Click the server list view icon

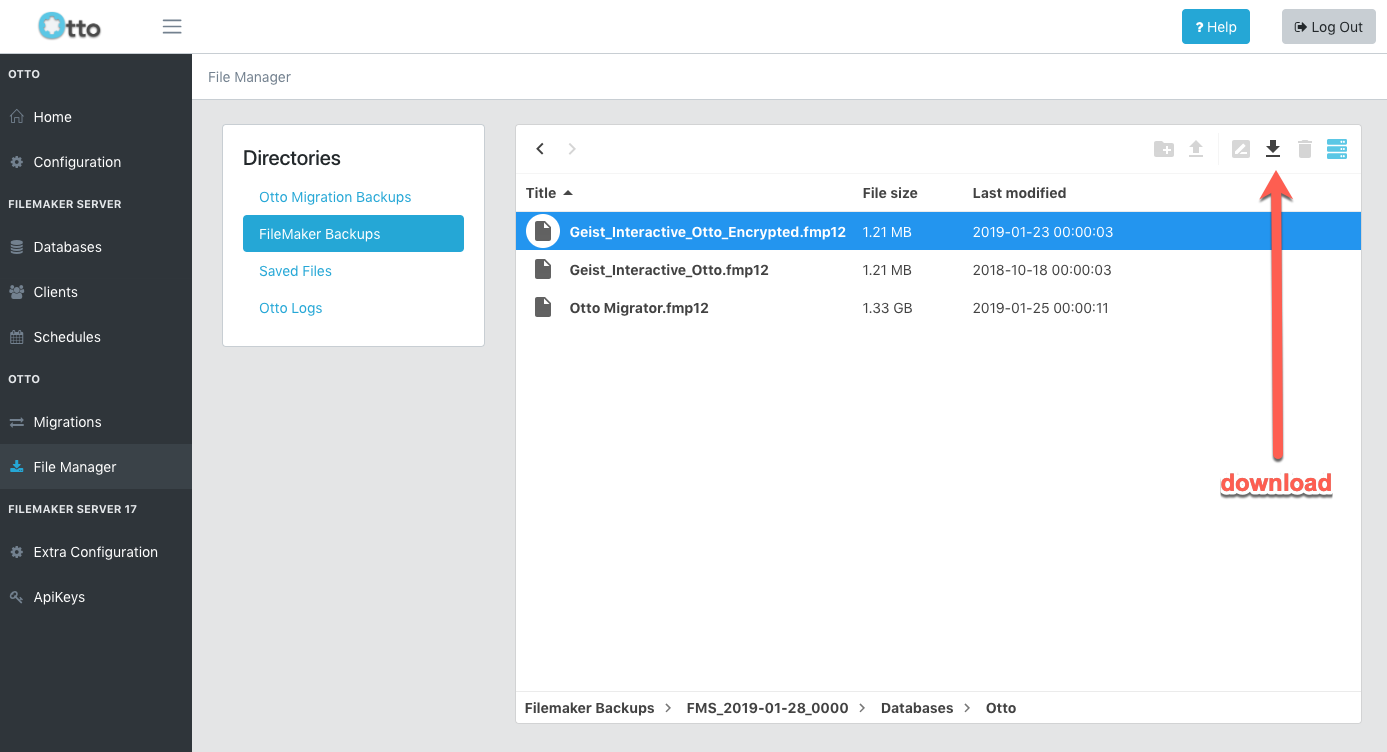[x=1337, y=149]
